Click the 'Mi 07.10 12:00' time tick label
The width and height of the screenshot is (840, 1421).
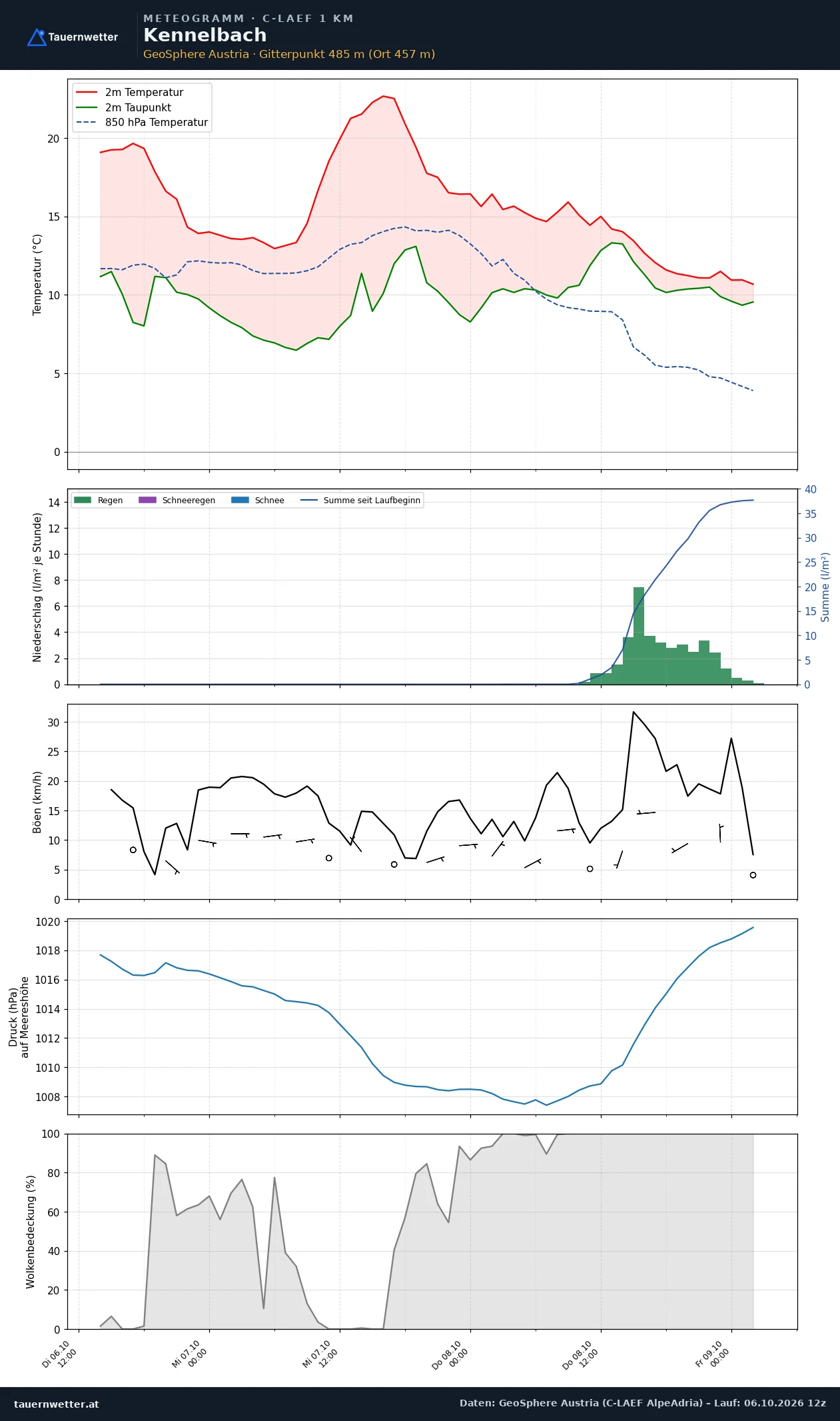tap(321, 1354)
